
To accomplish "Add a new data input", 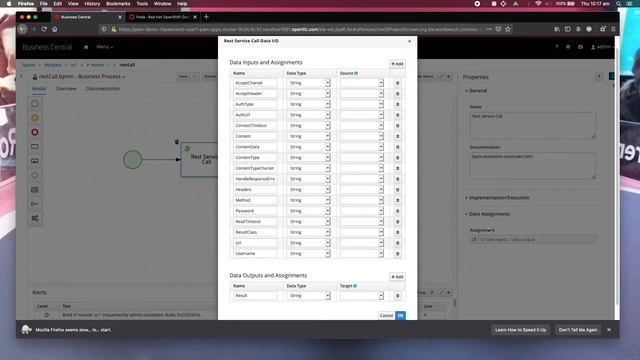I will point(397,64).
